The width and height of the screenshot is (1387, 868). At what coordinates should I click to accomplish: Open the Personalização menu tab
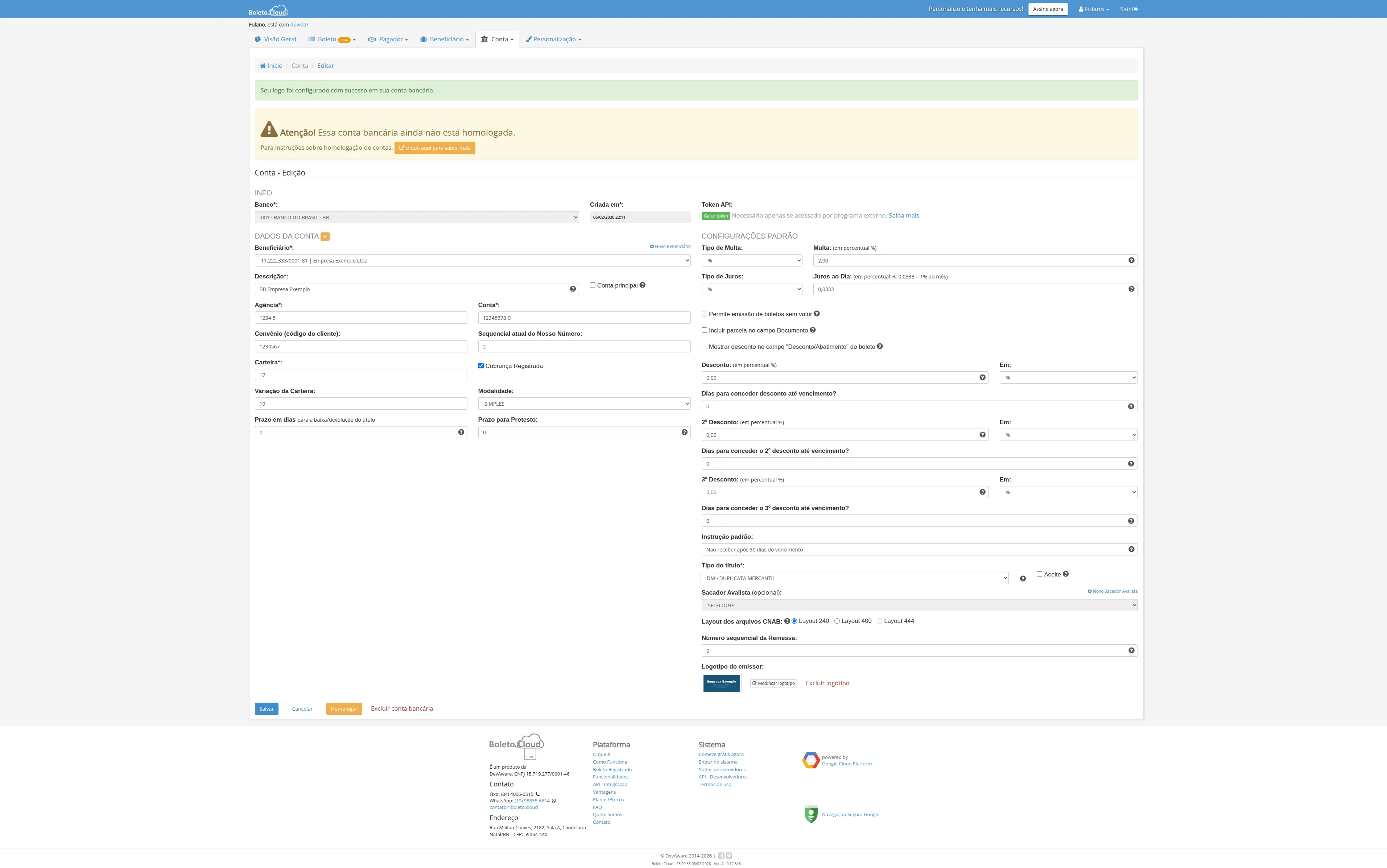coord(553,40)
